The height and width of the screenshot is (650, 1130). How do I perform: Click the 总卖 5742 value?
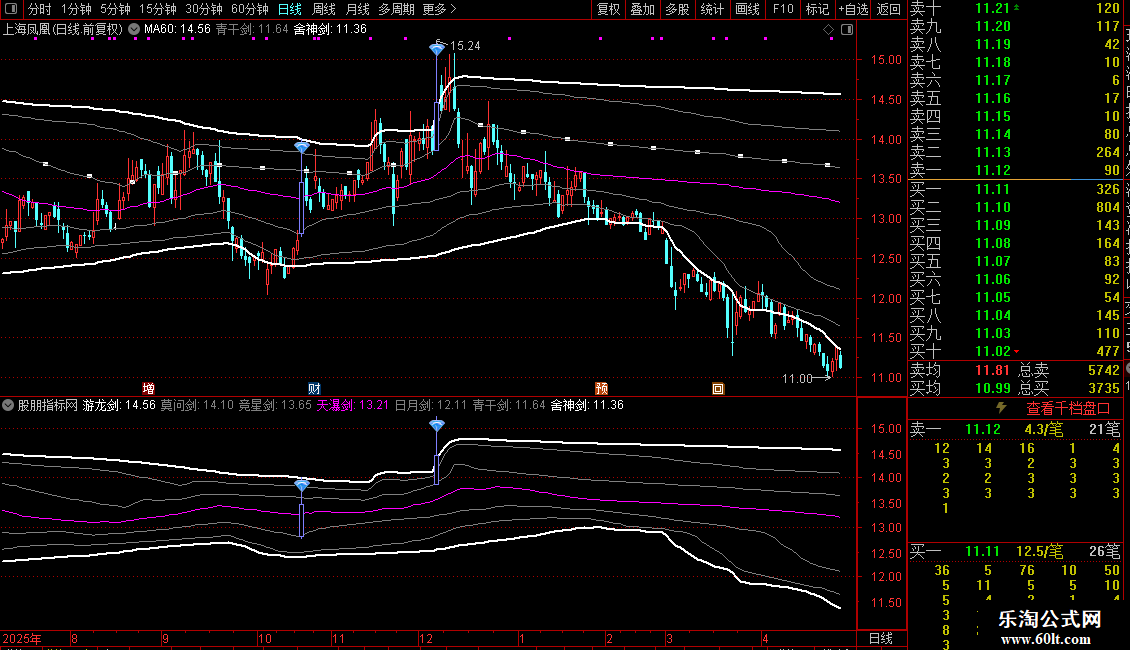pyautogui.click(x=1103, y=370)
